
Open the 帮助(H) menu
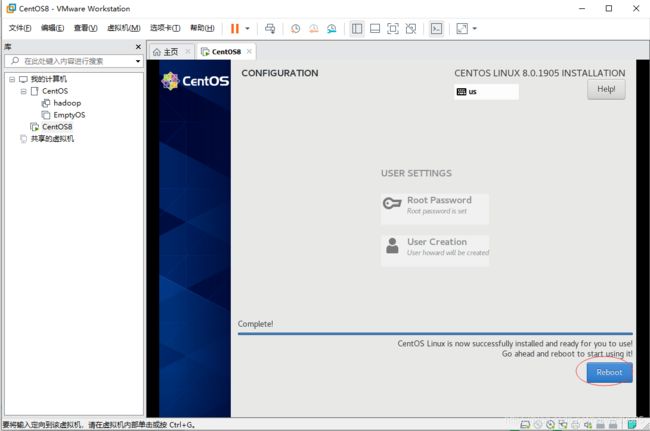coord(202,28)
